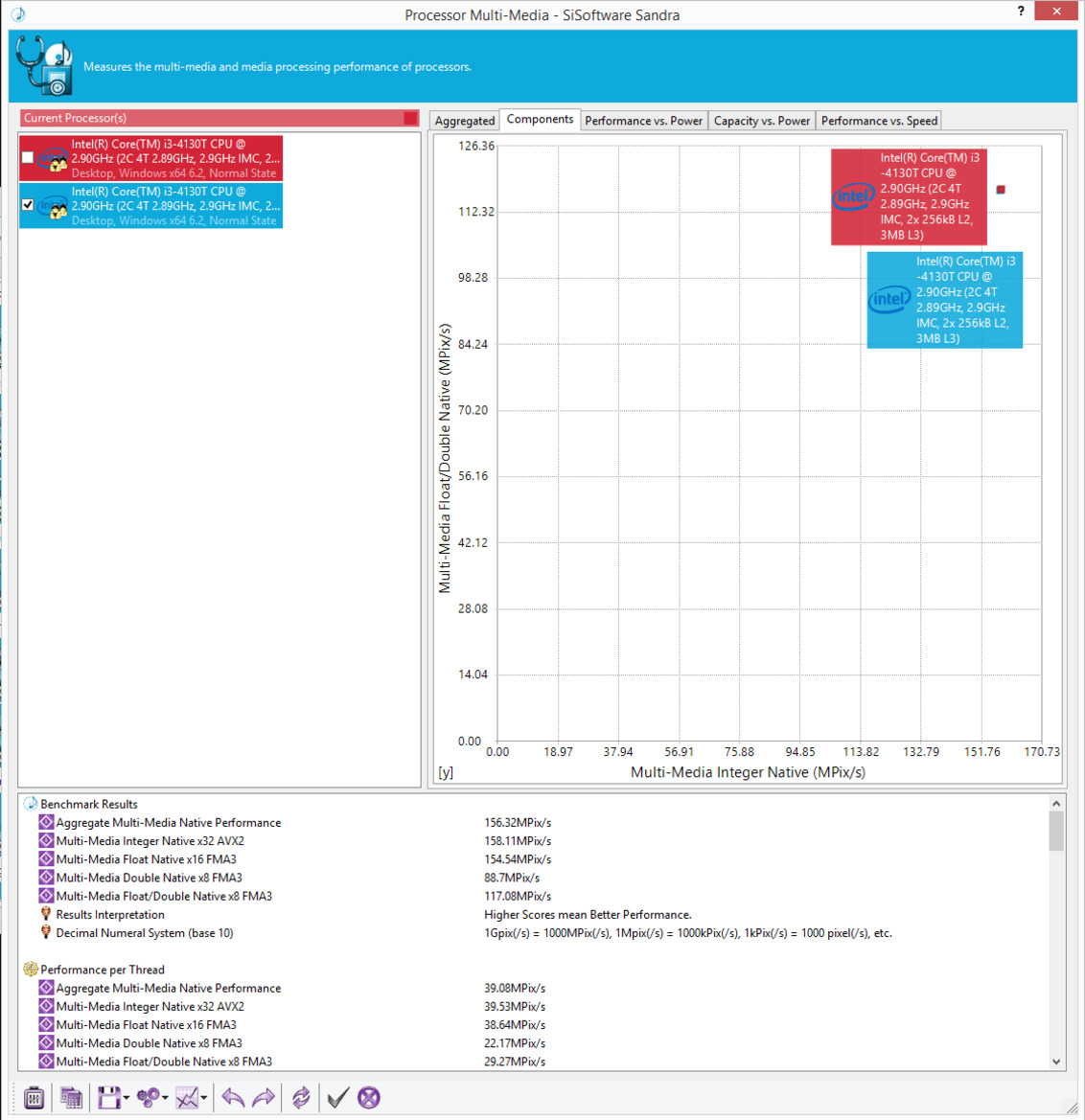Select the 'Results Interpretation' row label
1085x1120 pixels.
point(110,915)
